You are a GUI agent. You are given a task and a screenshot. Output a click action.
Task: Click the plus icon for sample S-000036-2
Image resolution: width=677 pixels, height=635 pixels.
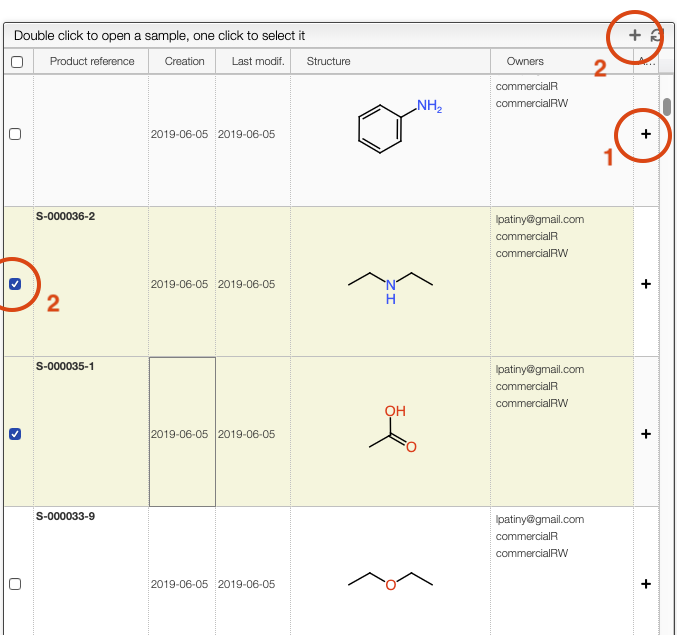(x=645, y=284)
